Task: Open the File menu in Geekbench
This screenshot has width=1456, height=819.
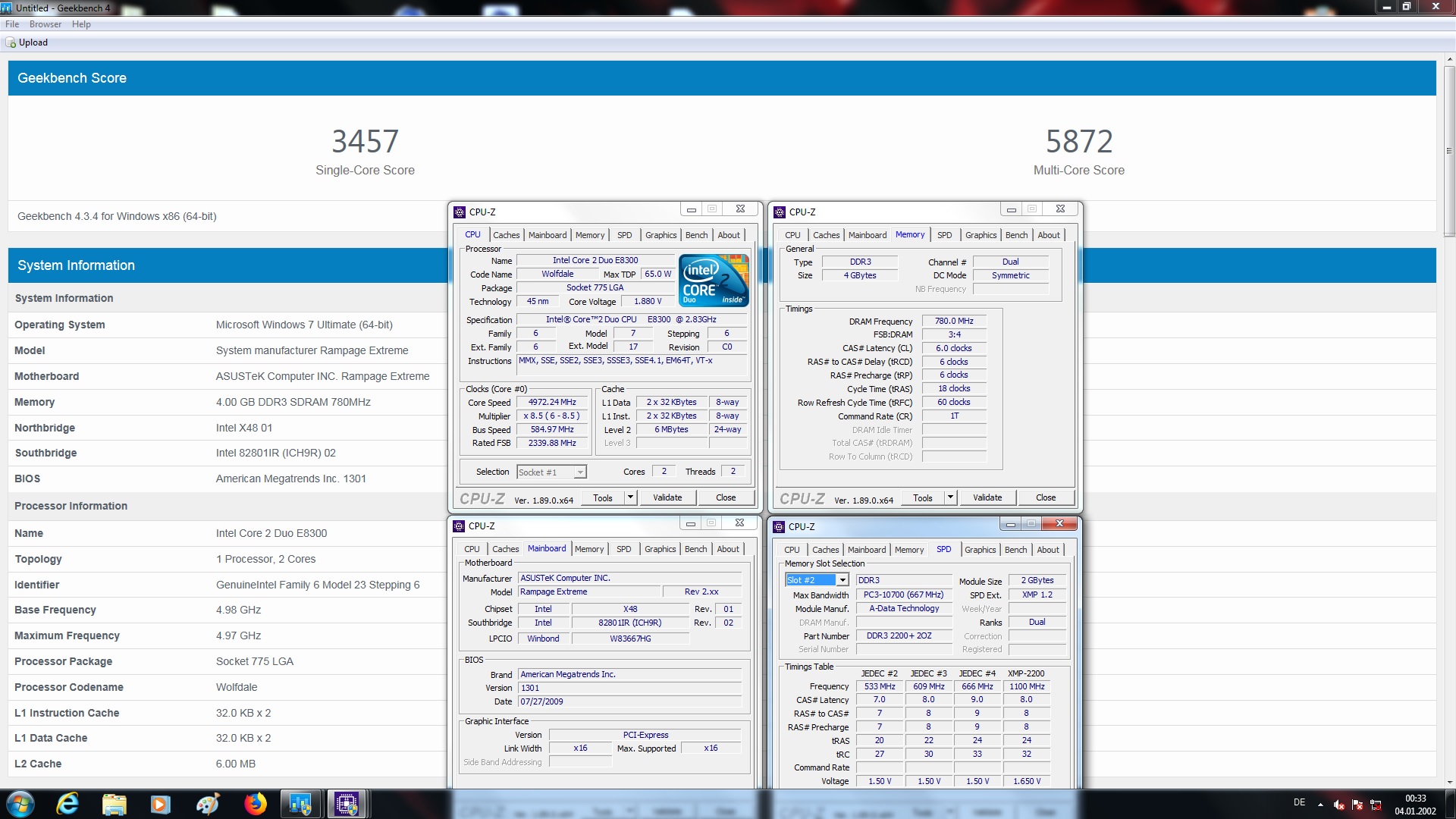Action: click(x=12, y=24)
